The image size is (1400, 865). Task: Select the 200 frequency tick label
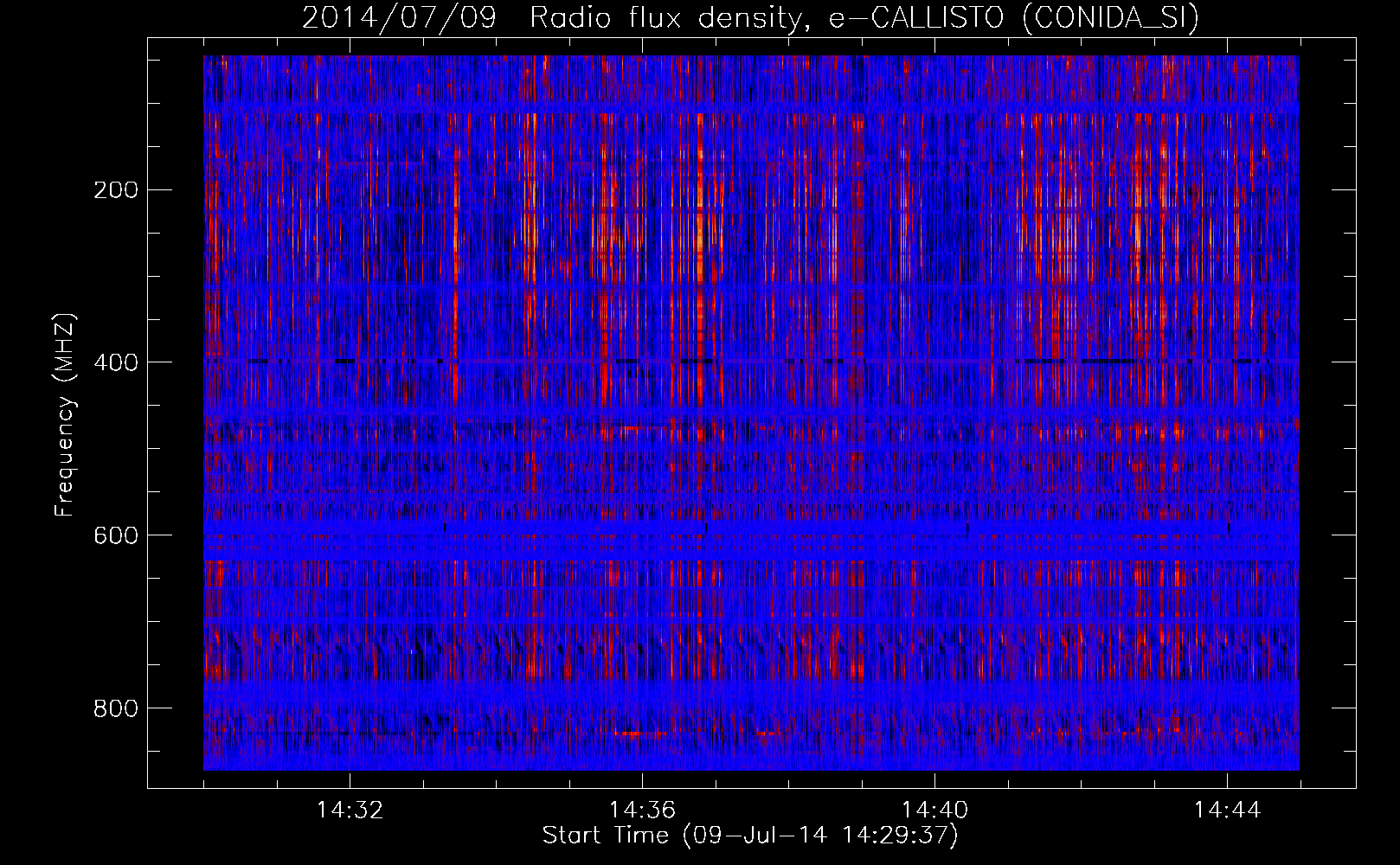(x=115, y=189)
